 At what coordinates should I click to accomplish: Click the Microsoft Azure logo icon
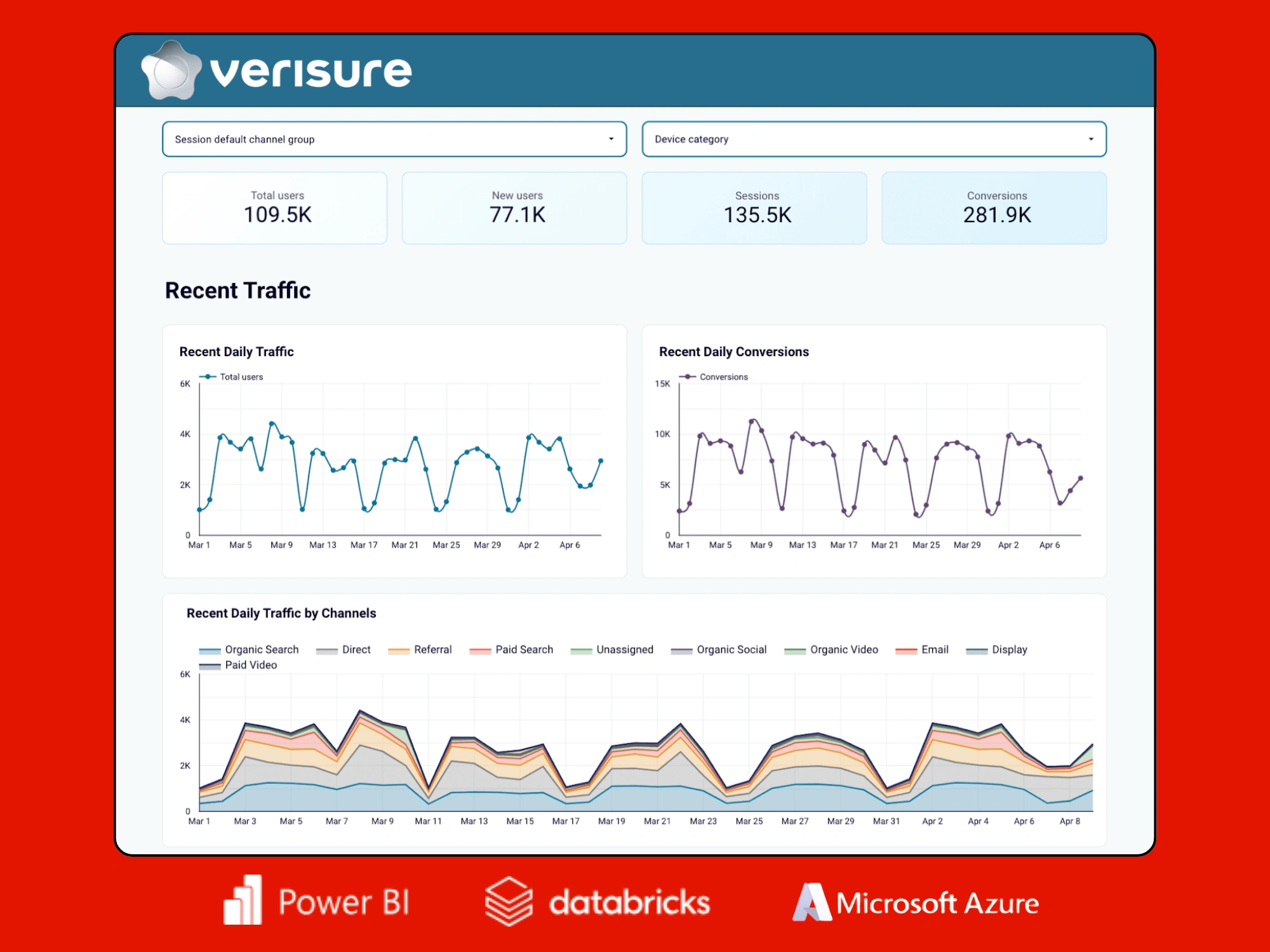[812, 902]
